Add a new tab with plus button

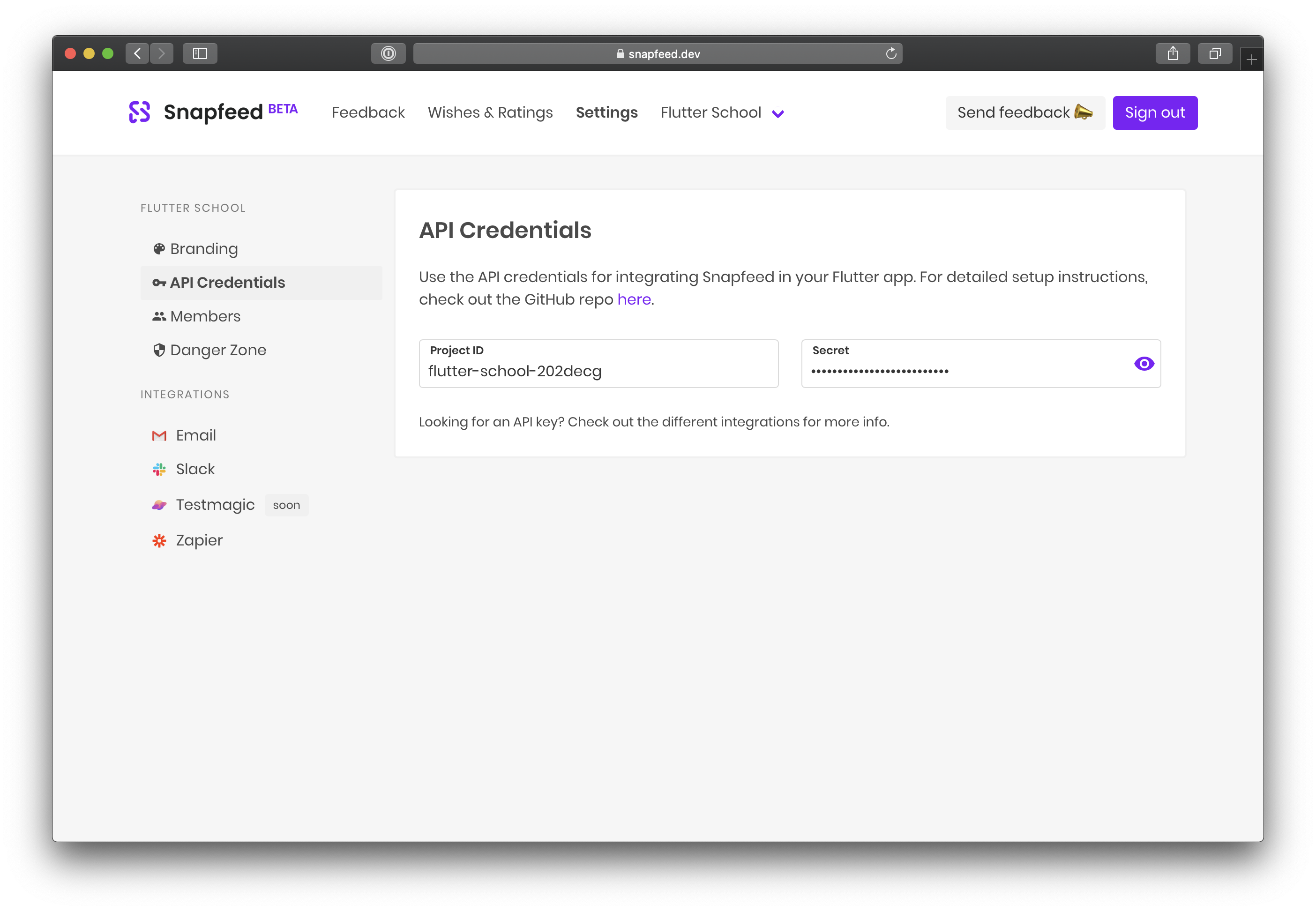[1251, 60]
